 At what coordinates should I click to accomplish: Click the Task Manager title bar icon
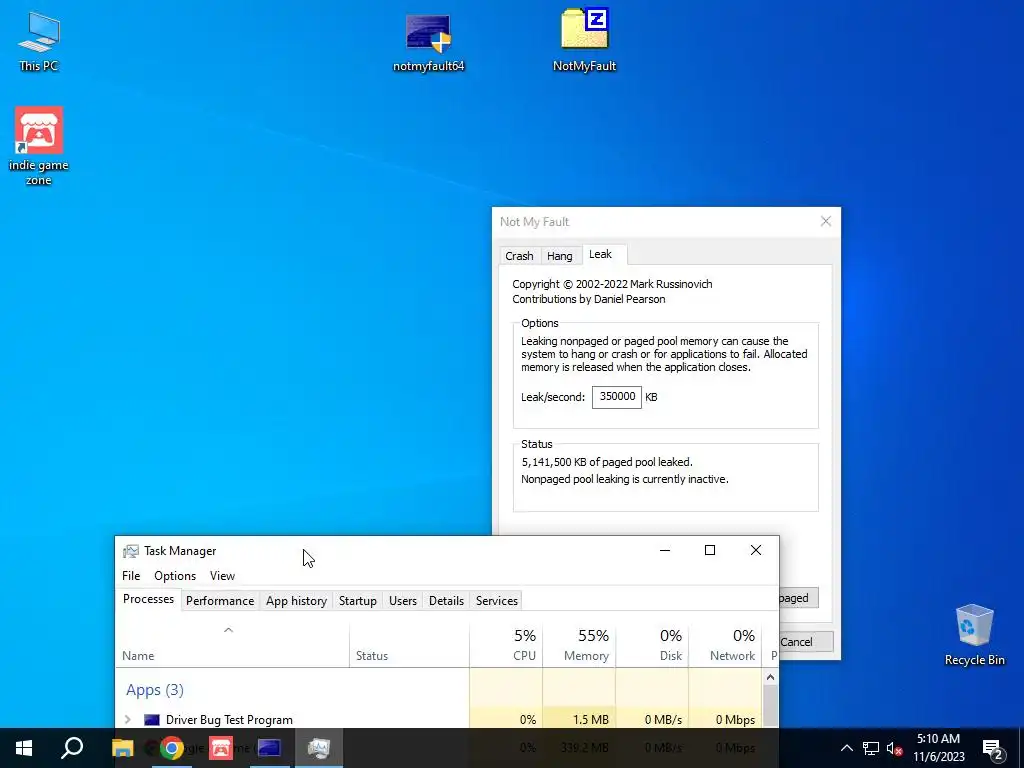(x=131, y=551)
